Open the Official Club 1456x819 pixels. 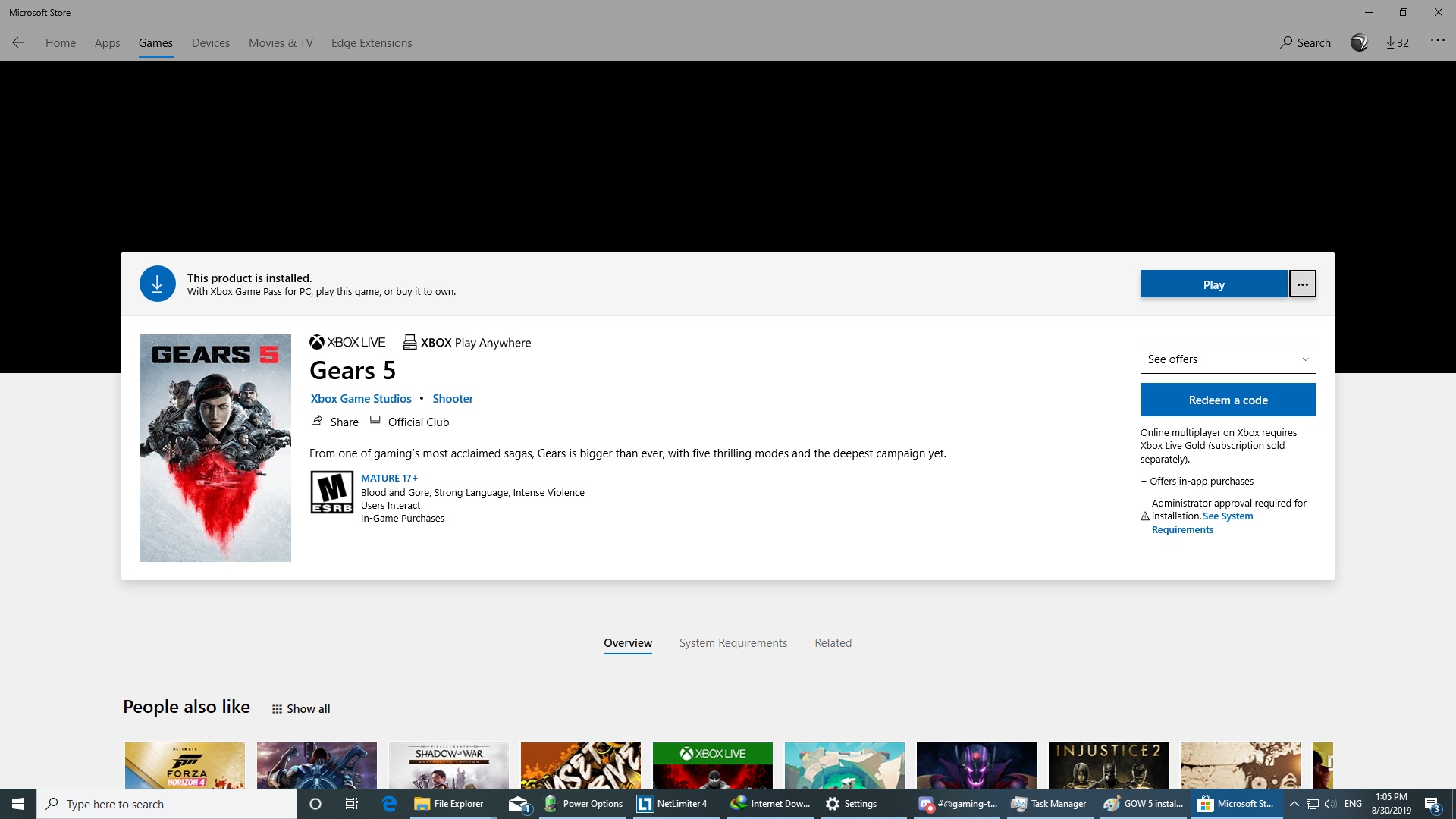pyautogui.click(x=409, y=422)
